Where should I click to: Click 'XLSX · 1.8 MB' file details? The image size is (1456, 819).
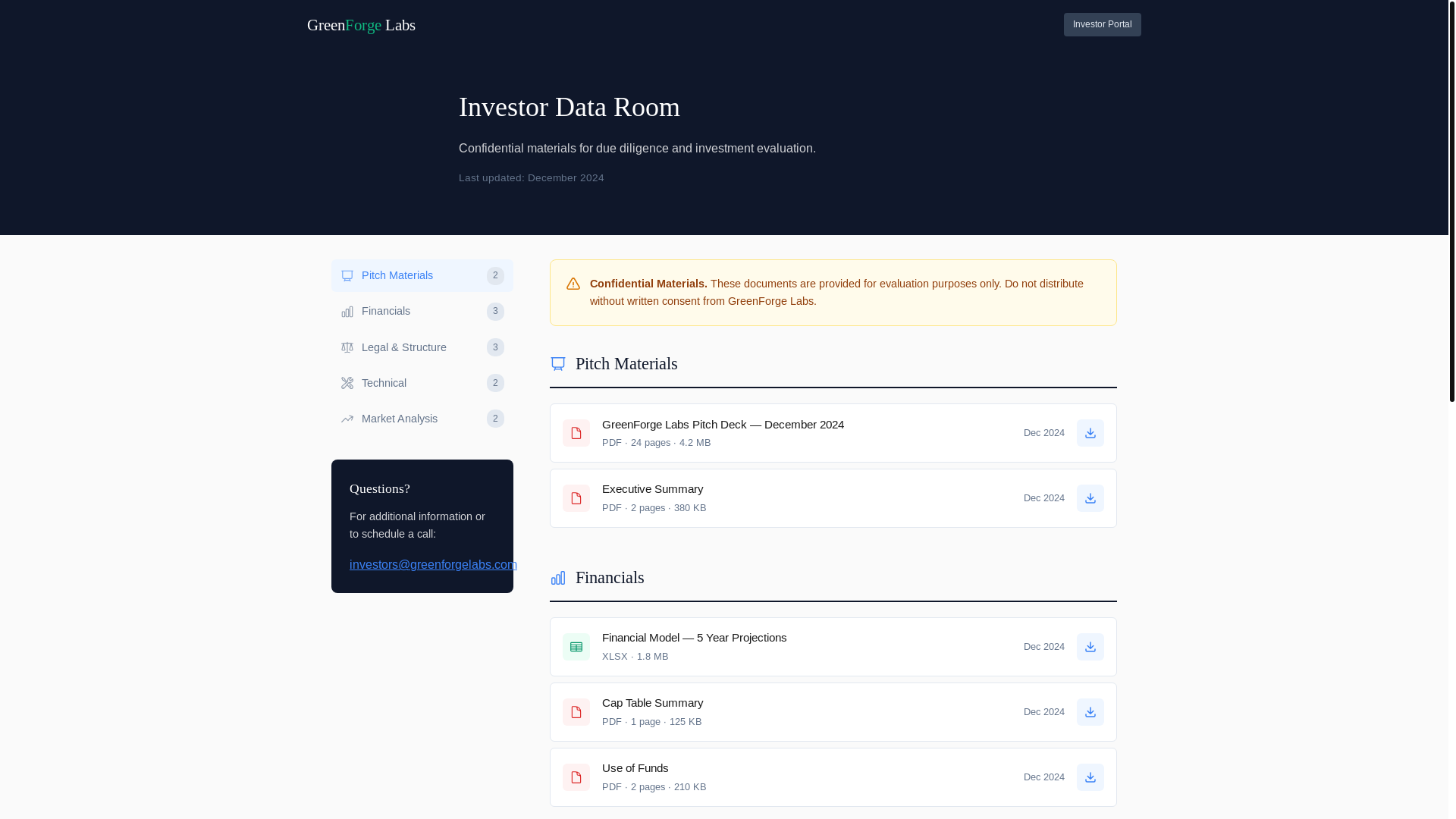tap(635, 657)
